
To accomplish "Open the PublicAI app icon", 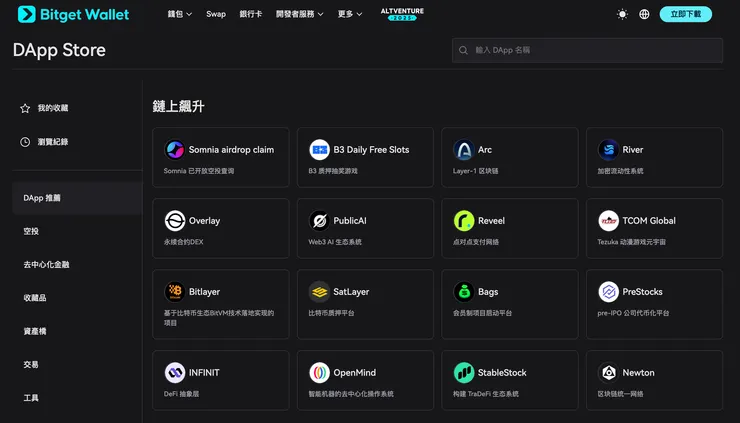I will pyautogui.click(x=320, y=220).
